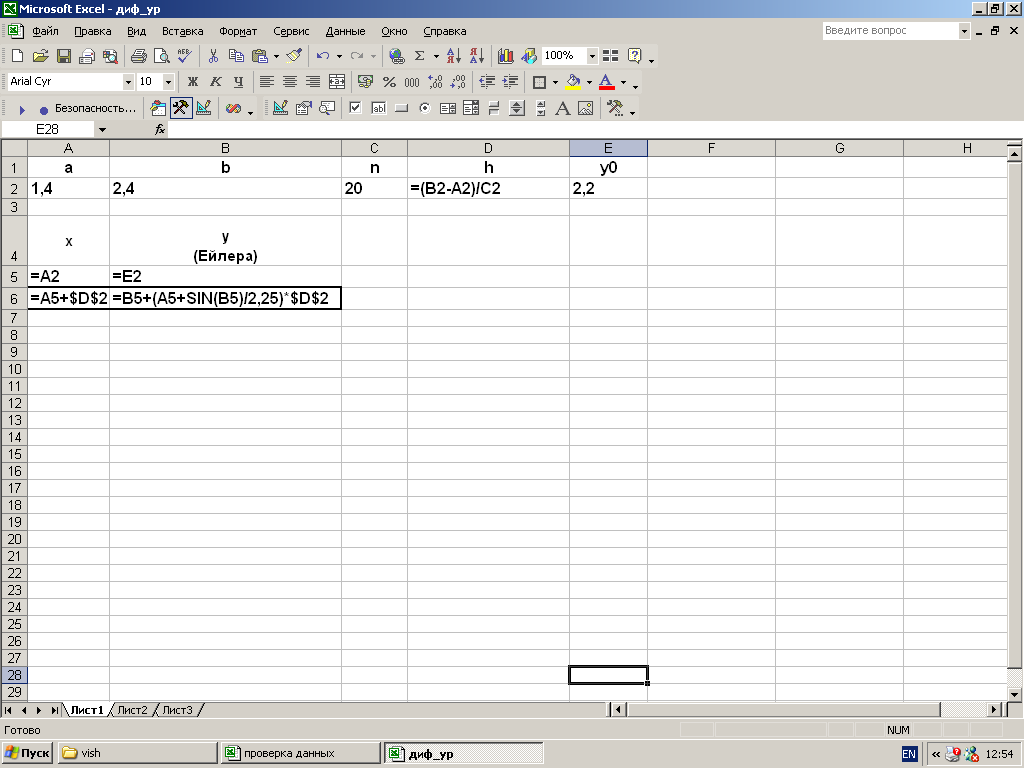The width and height of the screenshot is (1024, 768).
Task: Sort ascending A to Я
Action: (454, 56)
